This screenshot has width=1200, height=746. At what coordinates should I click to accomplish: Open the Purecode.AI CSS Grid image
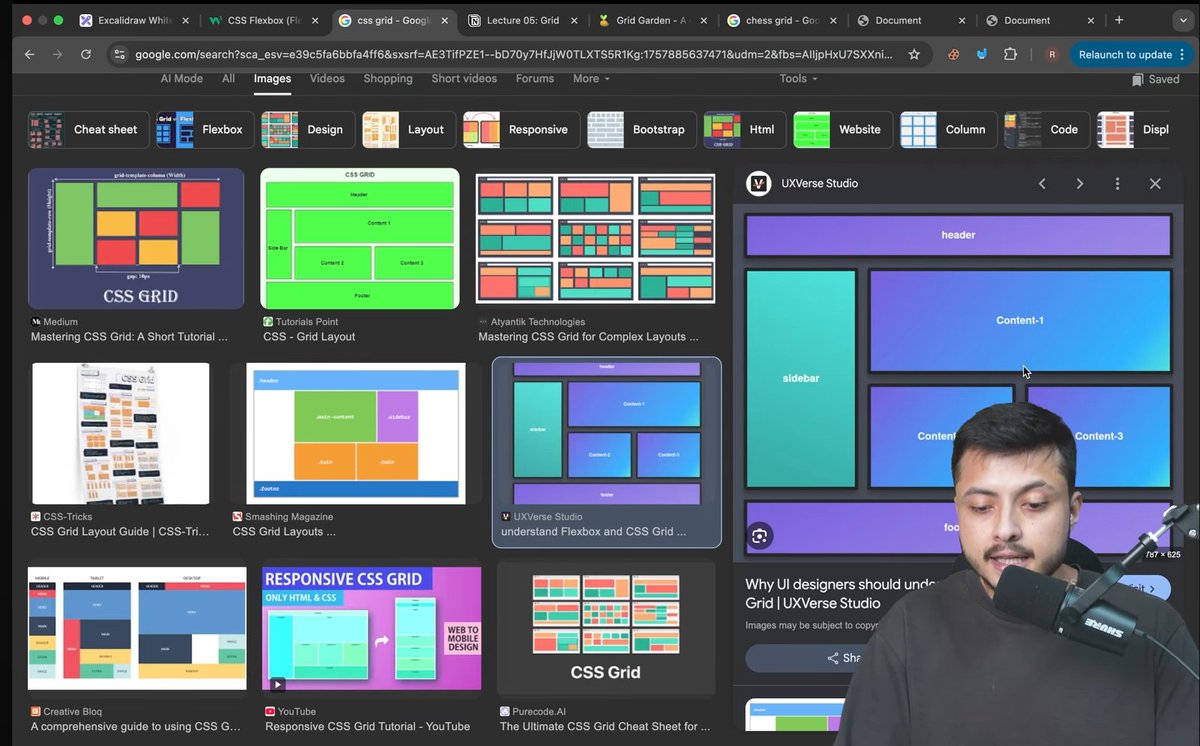pyautogui.click(x=606, y=628)
